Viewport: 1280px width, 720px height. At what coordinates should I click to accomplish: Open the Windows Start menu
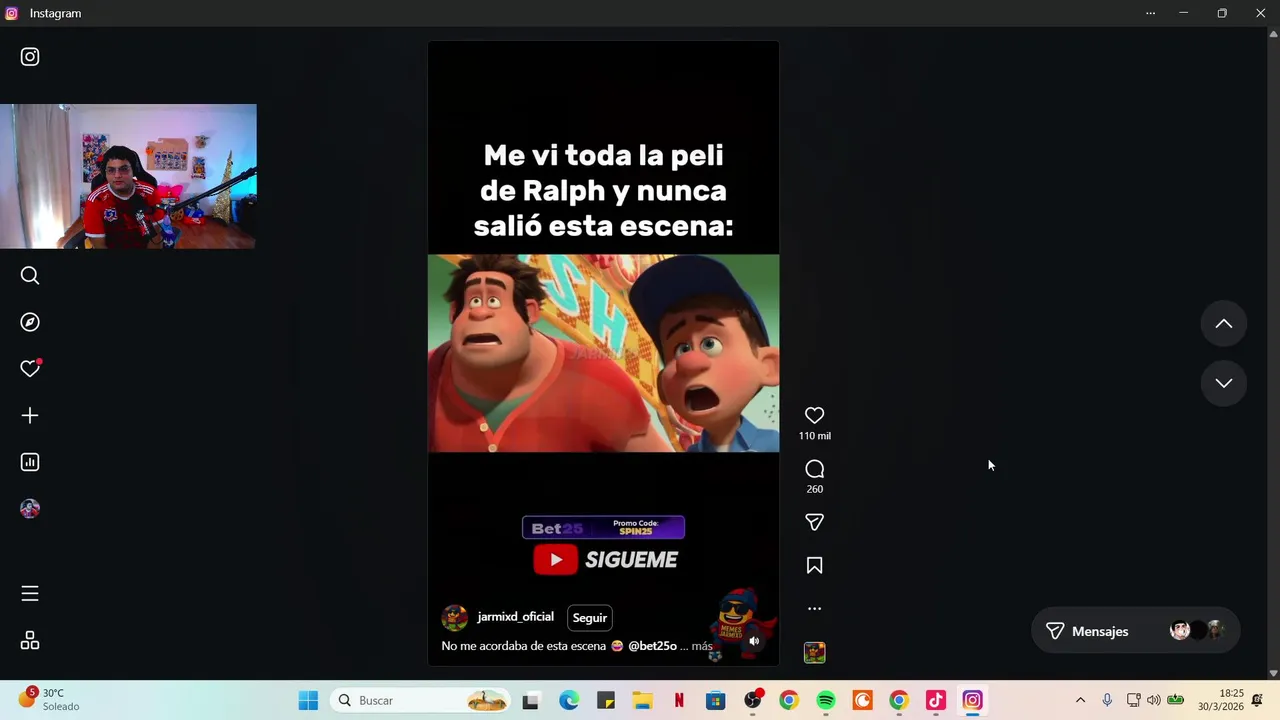coord(308,700)
